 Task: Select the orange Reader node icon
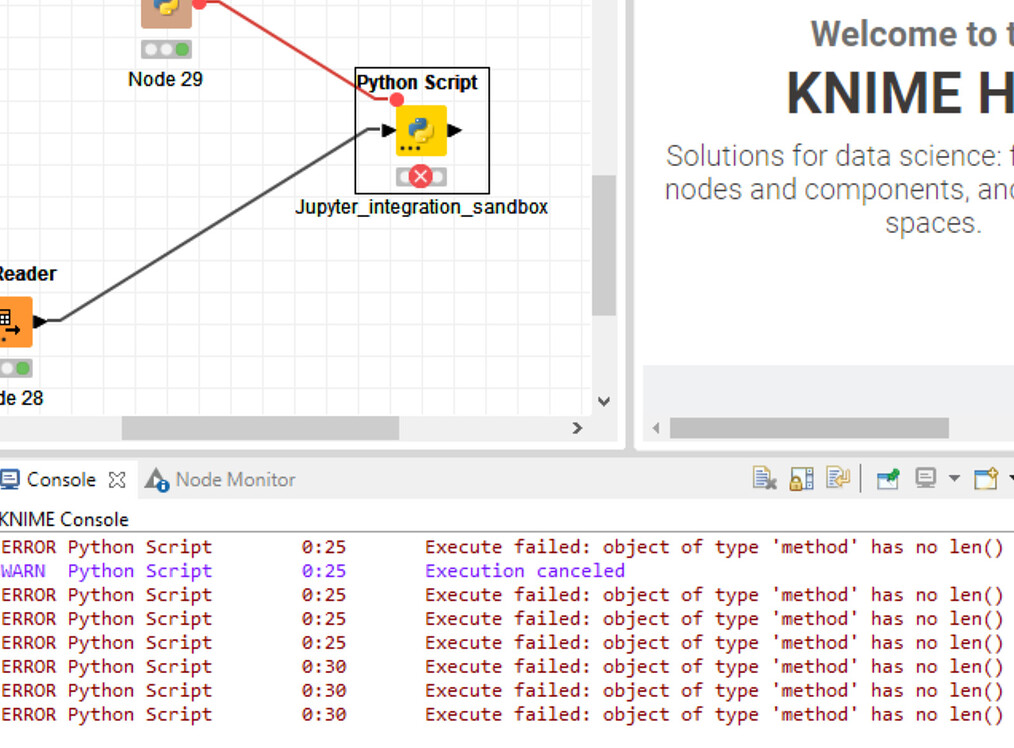pos(12,322)
